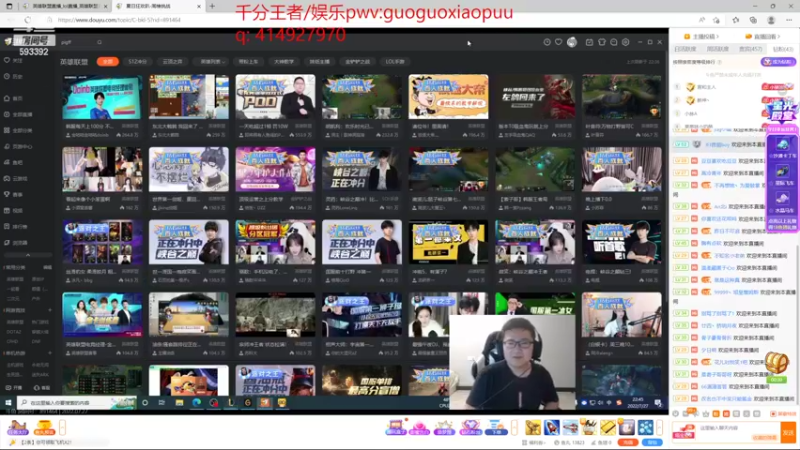Expand gift bar with right arrow handle
The height and width of the screenshot is (450, 800).
pos(659,427)
